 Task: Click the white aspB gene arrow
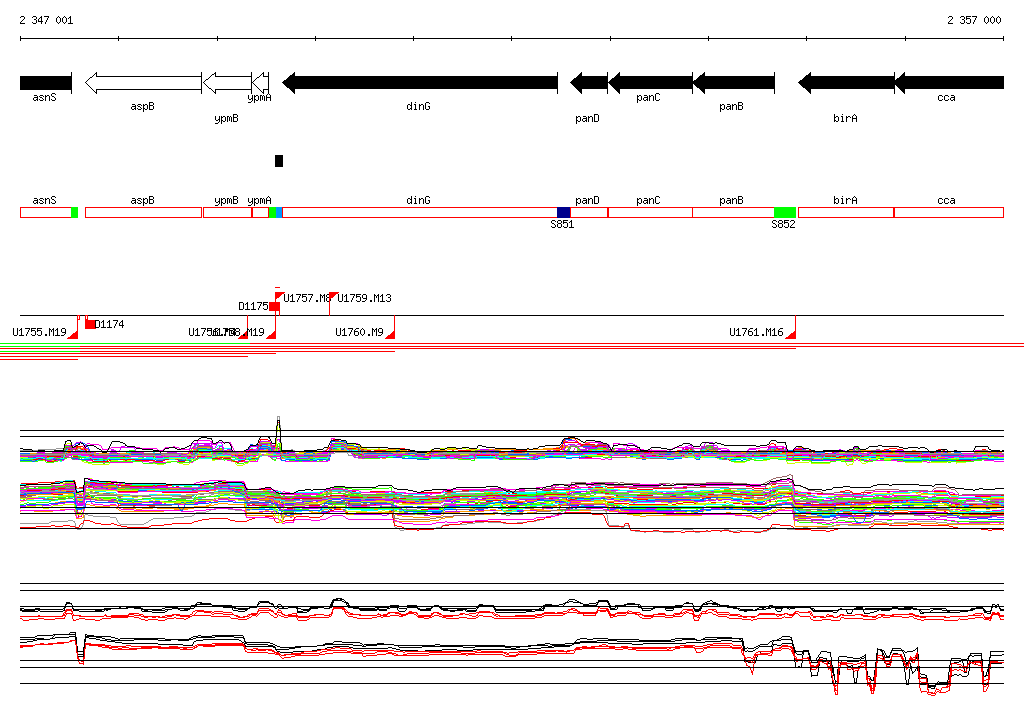(143, 82)
